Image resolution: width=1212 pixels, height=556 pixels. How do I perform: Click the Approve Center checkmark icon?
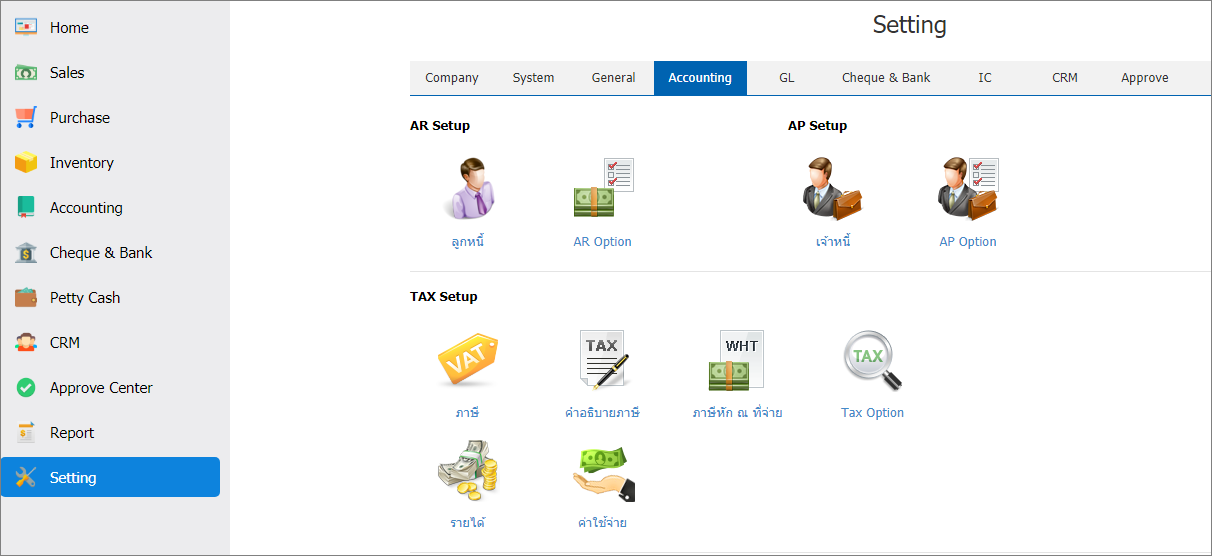[26, 387]
